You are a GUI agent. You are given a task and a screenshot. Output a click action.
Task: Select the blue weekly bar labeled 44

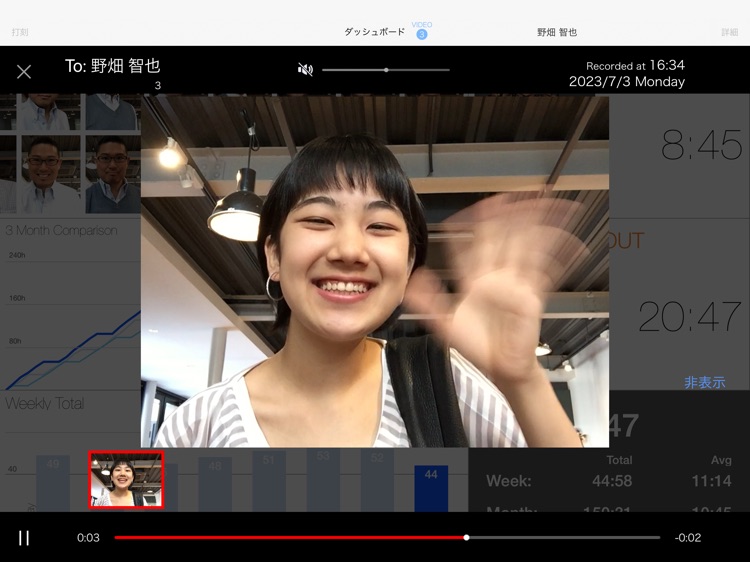click(x=431, y=488)
